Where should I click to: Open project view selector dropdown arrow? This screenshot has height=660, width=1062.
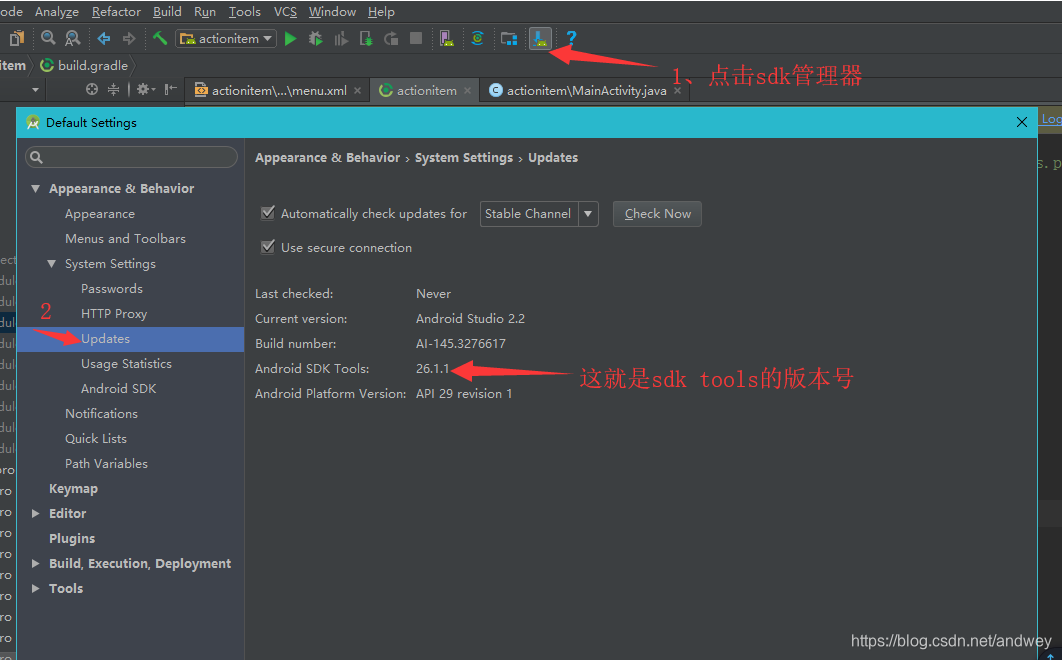[x=35, y=90]
